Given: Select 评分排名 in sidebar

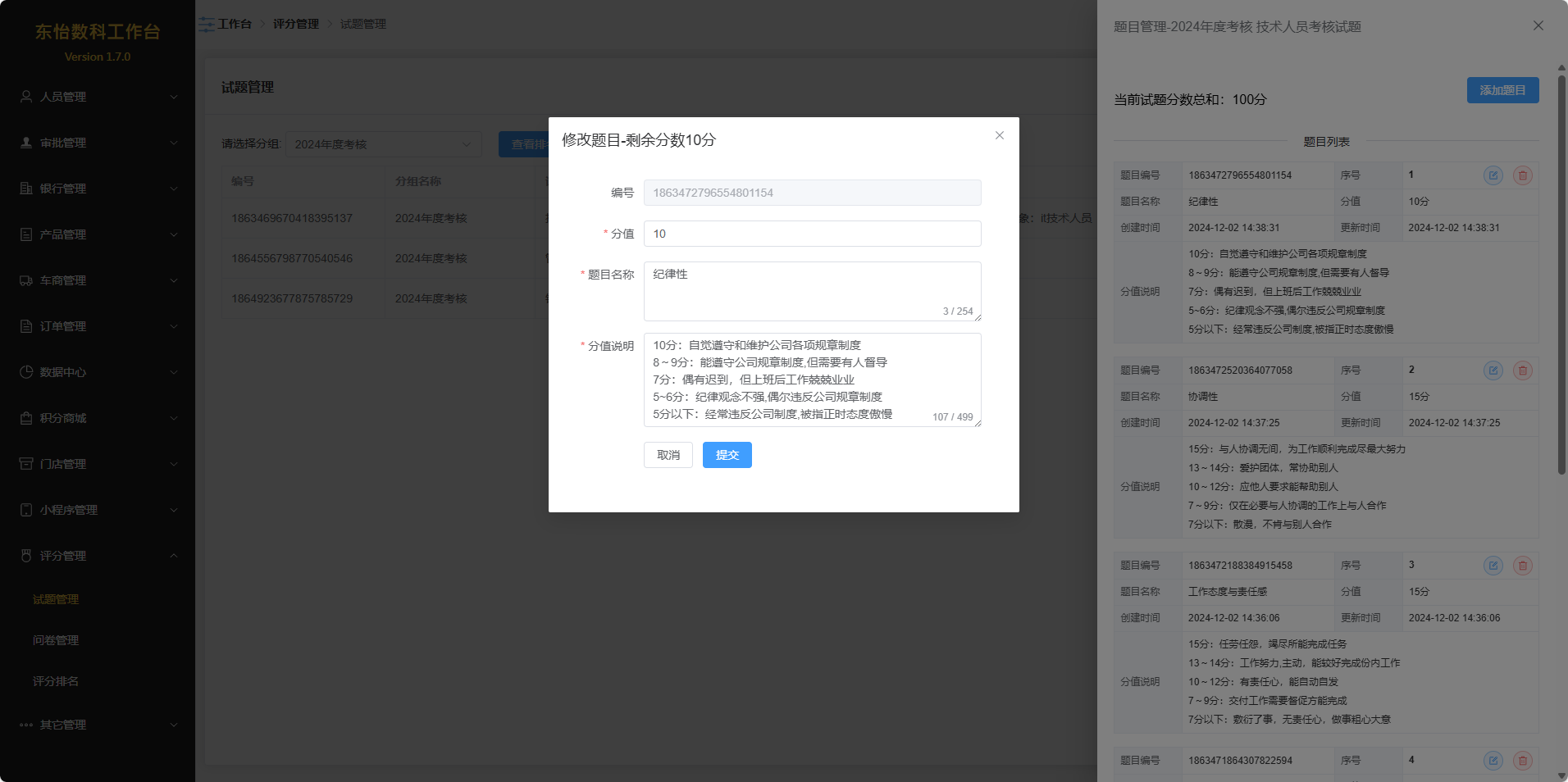Looking at the screenshot, I should pos(56,681).
